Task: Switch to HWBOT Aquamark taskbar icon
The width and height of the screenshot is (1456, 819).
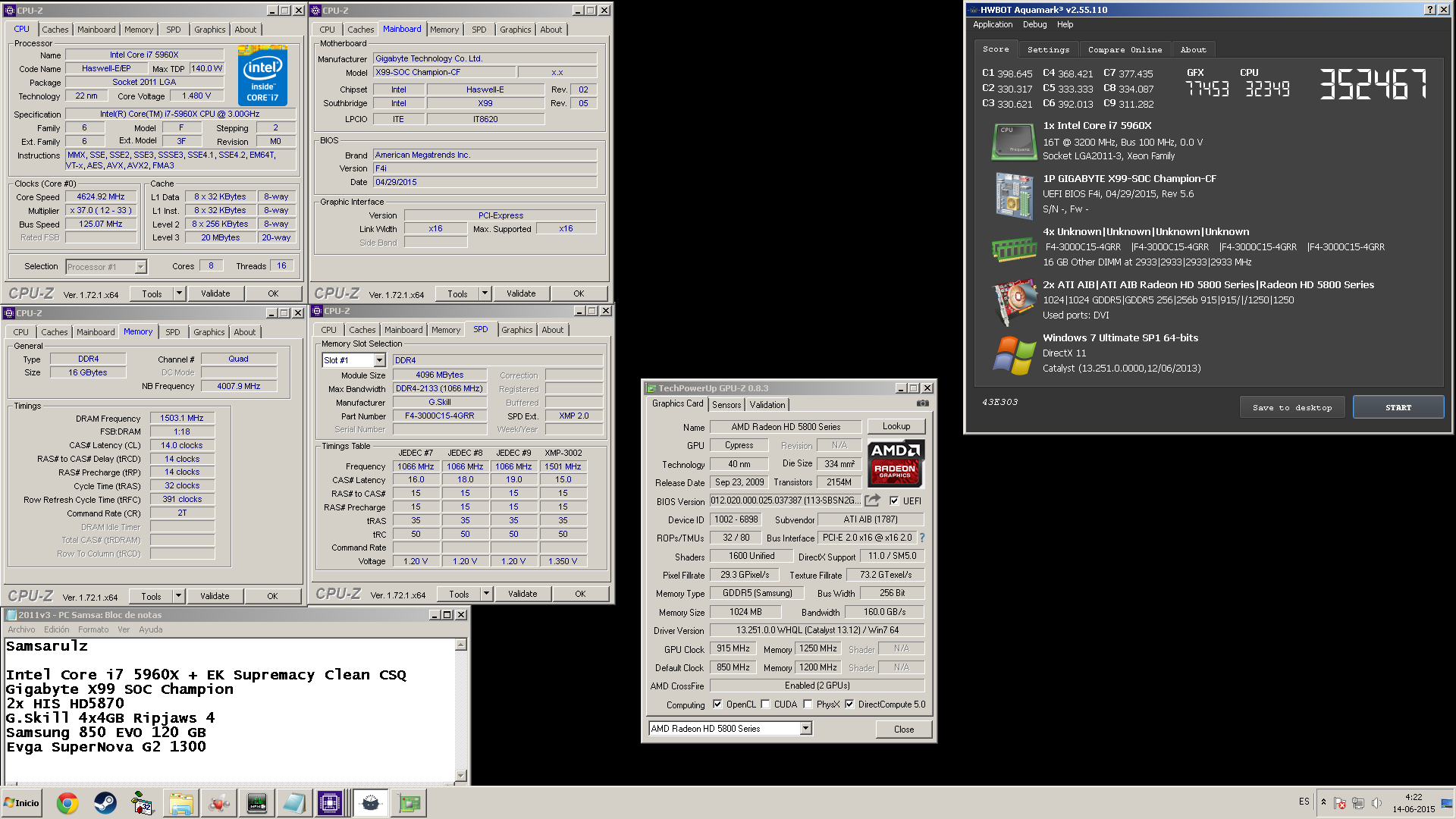Action: click(371, 803)
